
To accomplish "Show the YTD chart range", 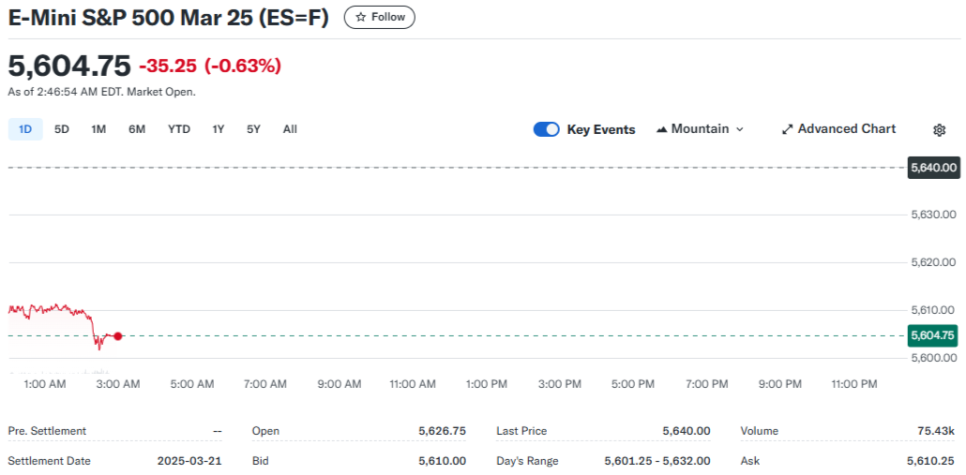I will pos(179,129).
